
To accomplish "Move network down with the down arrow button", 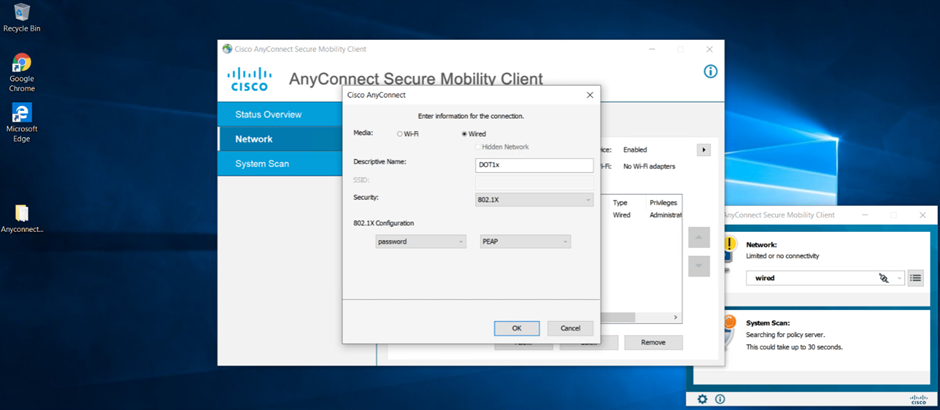I will pos(699,266).
